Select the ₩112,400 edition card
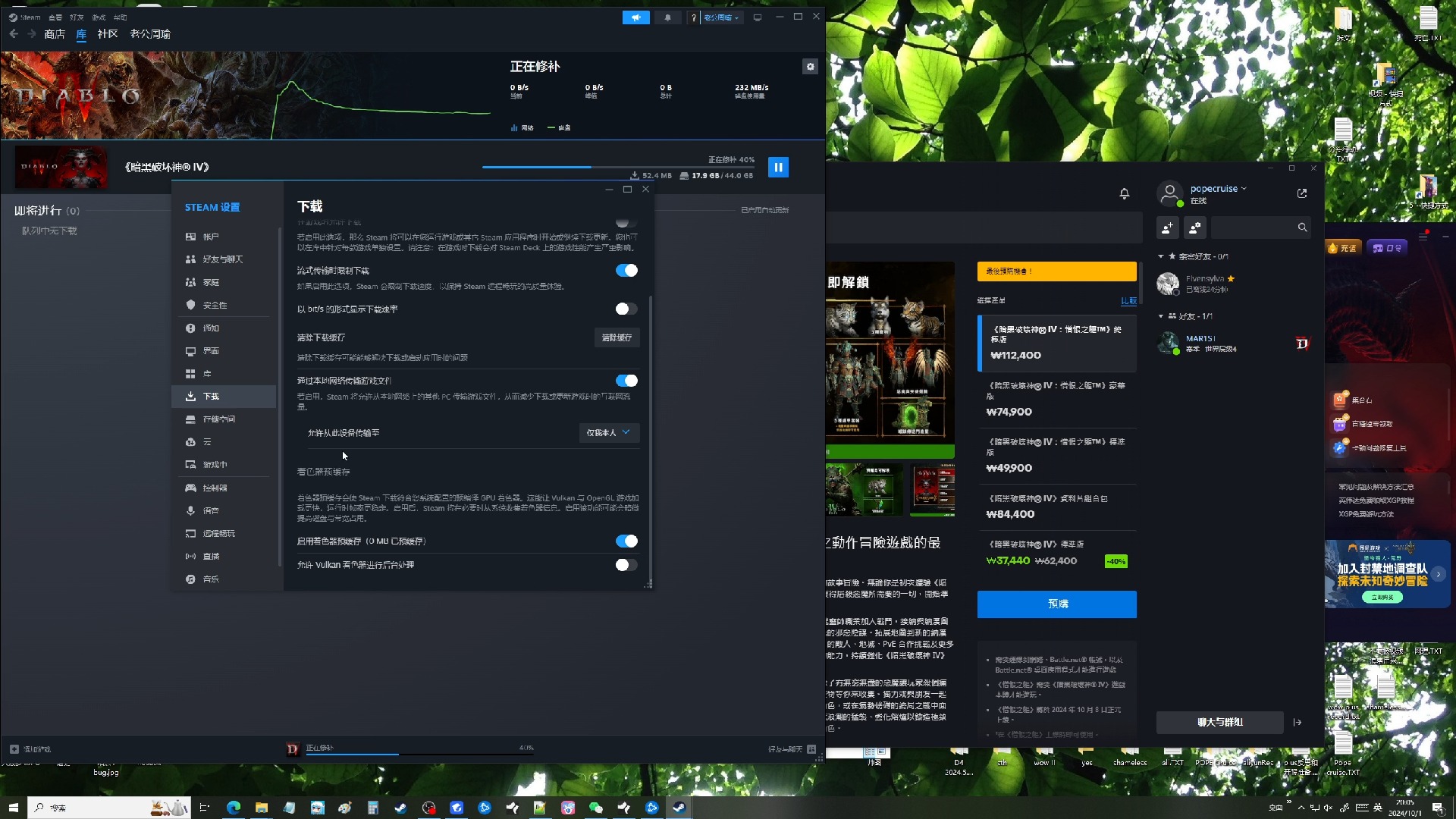Image resolution: width=1456 pixels, height=819 pixels. click(1057, 343)
